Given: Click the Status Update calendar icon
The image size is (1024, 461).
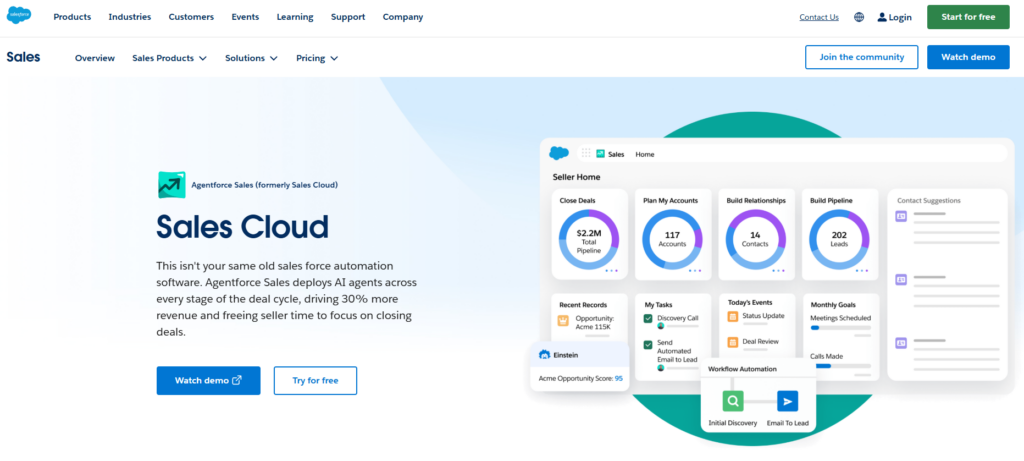Looking at the screenshot, I should click(x=733, y=316).
